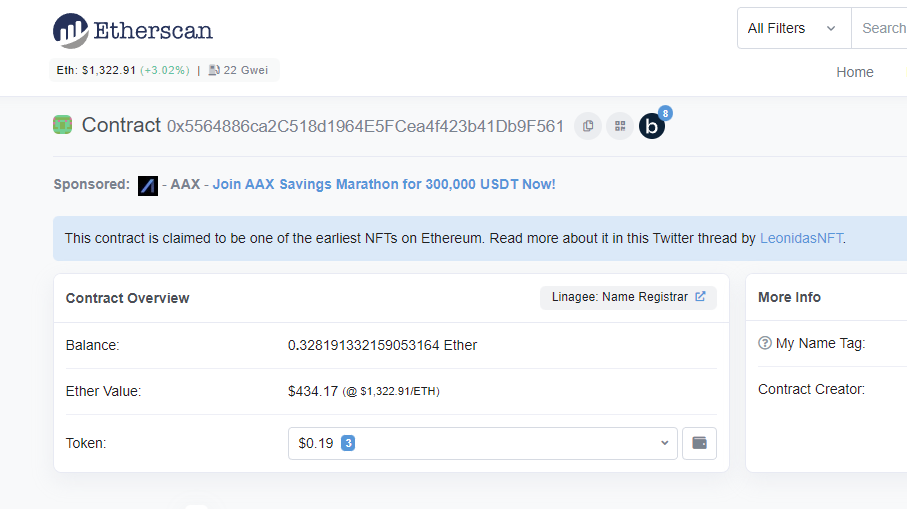This screenshot has width=907, height=509.
Task: Copy the contract address to clipboard
Action: [x=588, y=126]
